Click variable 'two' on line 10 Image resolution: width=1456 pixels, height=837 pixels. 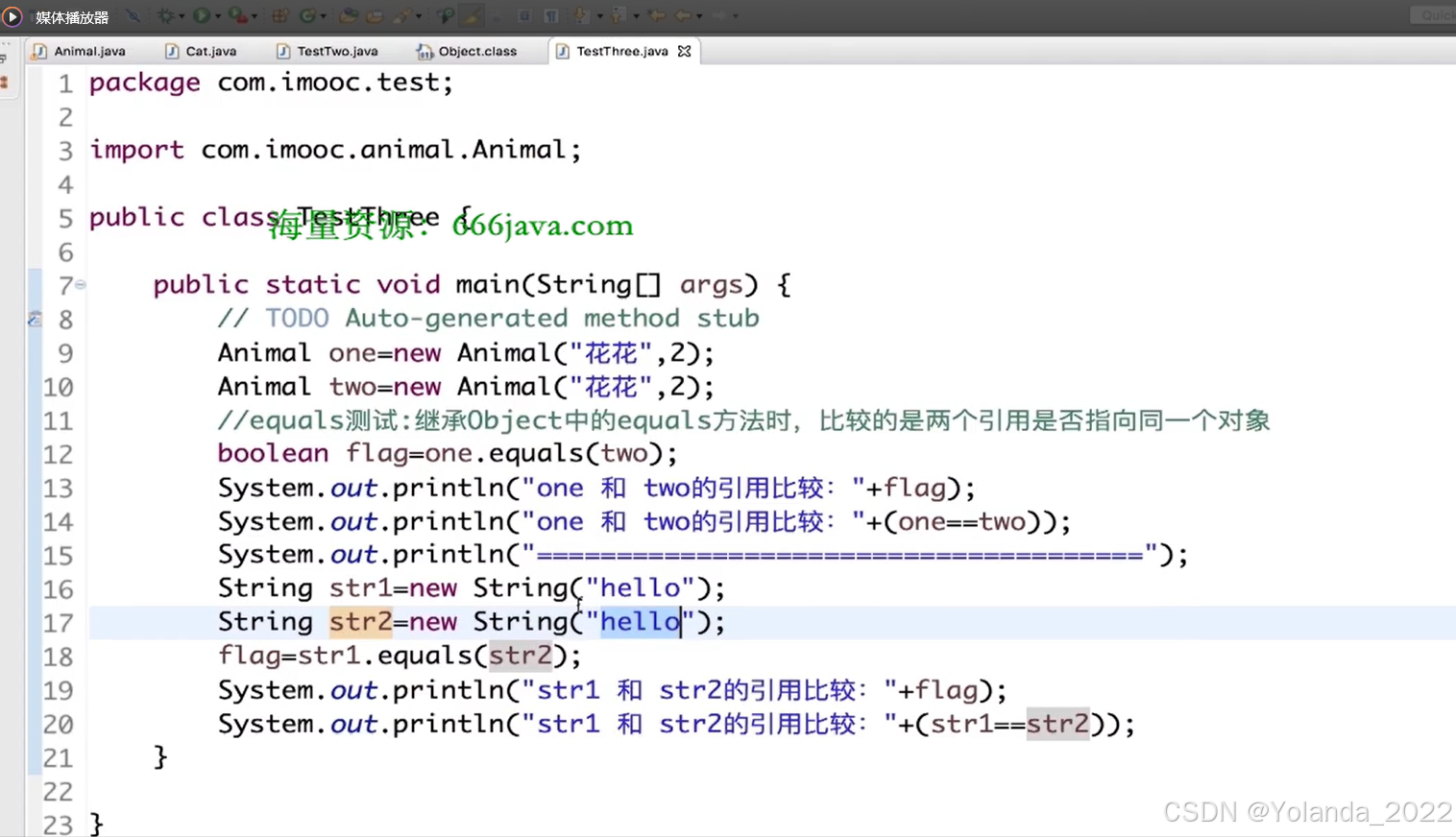pos(352,387)
